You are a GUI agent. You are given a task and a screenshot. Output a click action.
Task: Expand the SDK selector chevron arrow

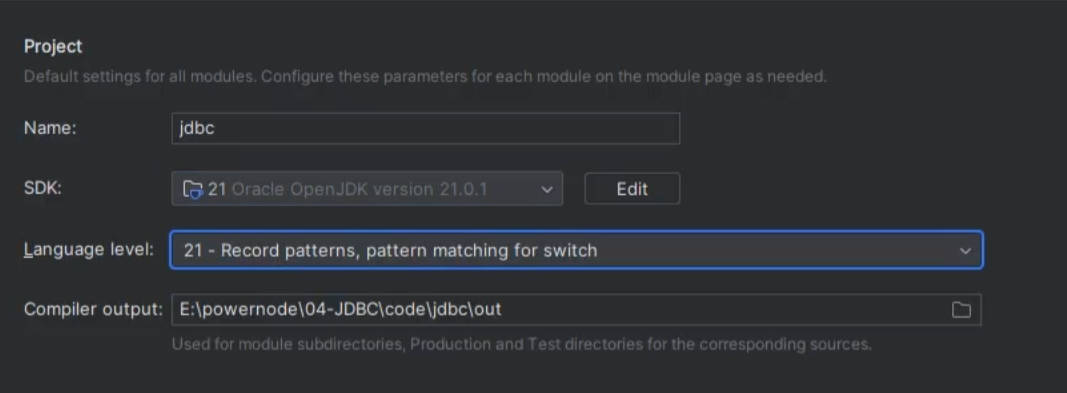[547, 190]
